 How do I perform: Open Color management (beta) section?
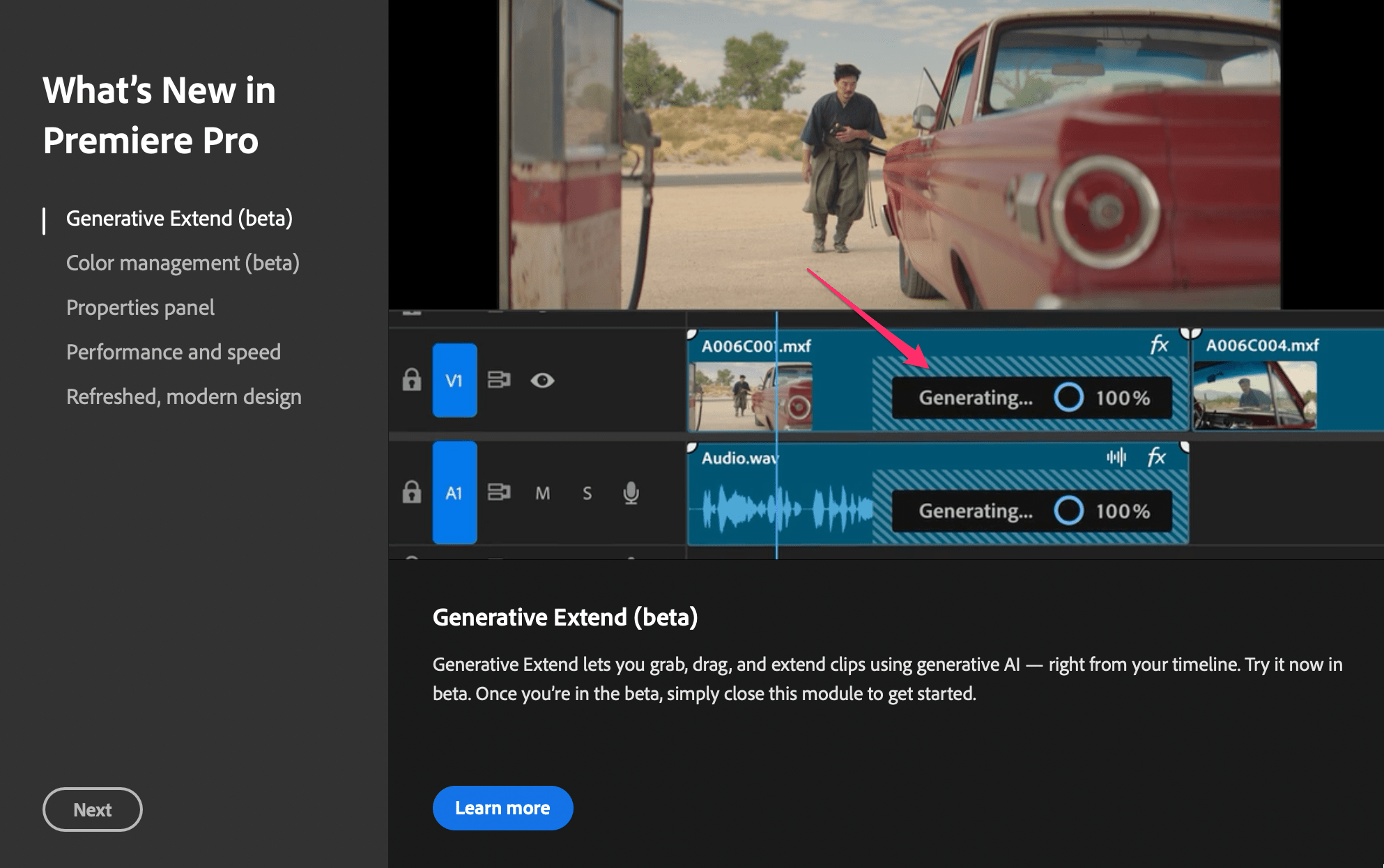pos(183,263)
